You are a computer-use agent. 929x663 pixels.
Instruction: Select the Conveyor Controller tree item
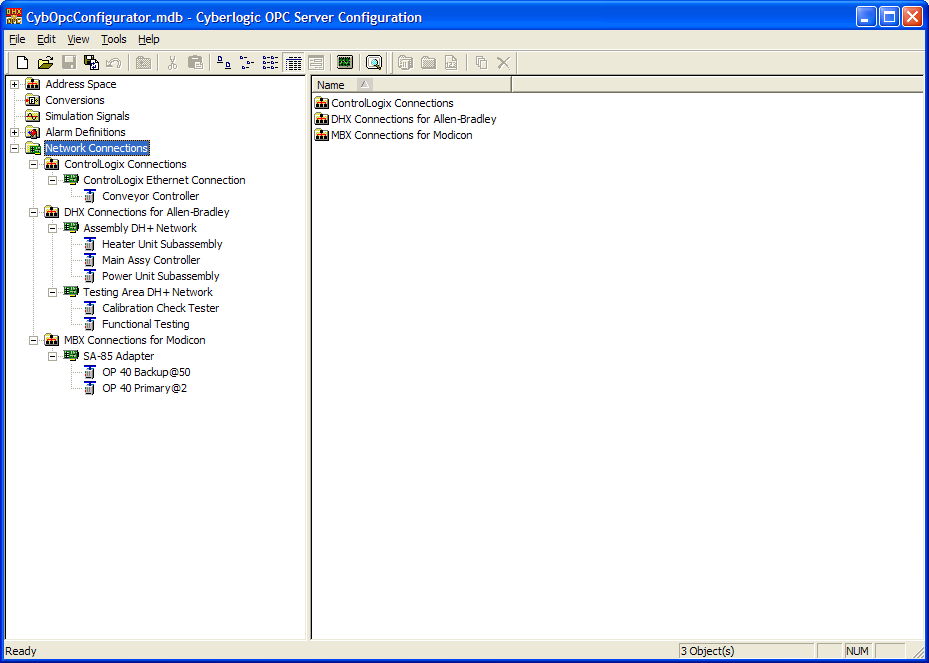pos(150,196)
